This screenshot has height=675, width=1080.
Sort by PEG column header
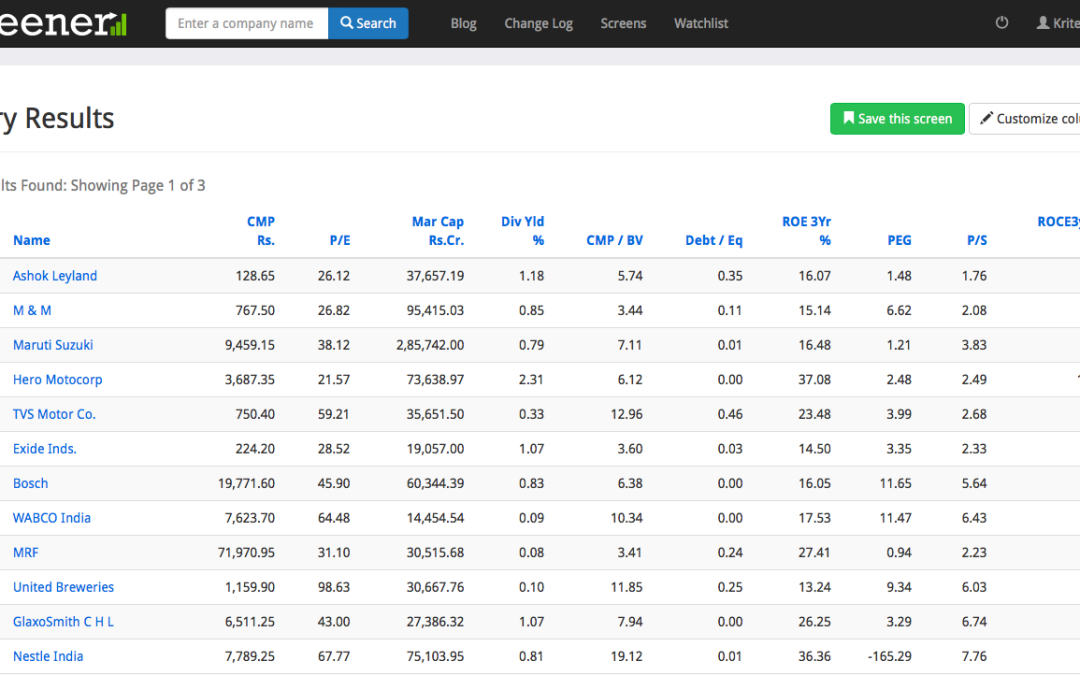point(900,240)
